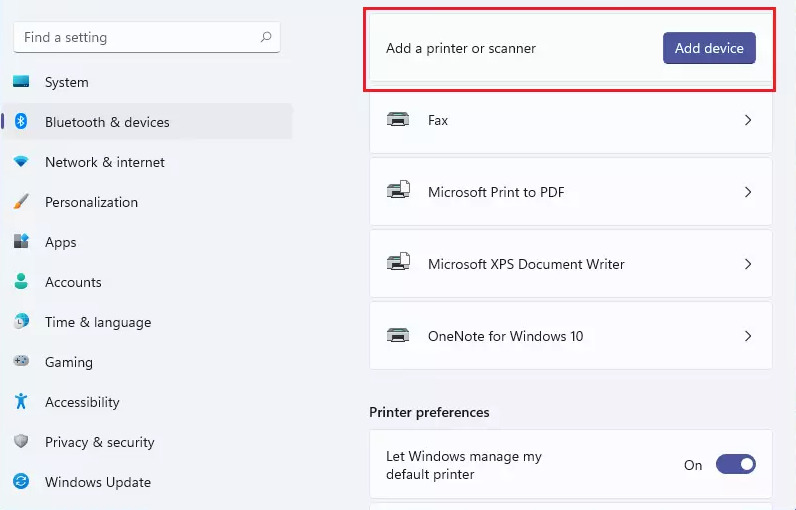
Task: Click the Printer preferences heading
Action: coord(429,412)
